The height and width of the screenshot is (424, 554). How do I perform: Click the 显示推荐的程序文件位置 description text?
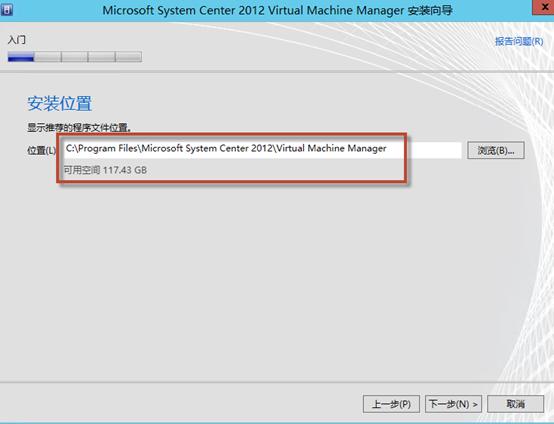coord(79,128)
